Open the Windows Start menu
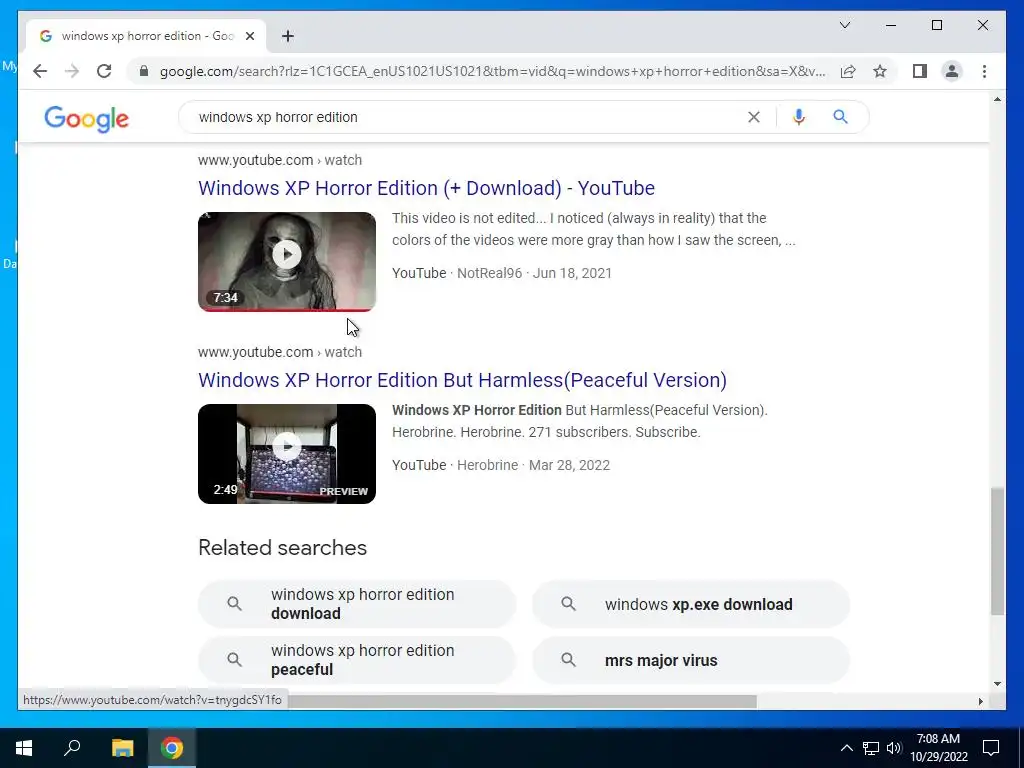 (24, 748)
